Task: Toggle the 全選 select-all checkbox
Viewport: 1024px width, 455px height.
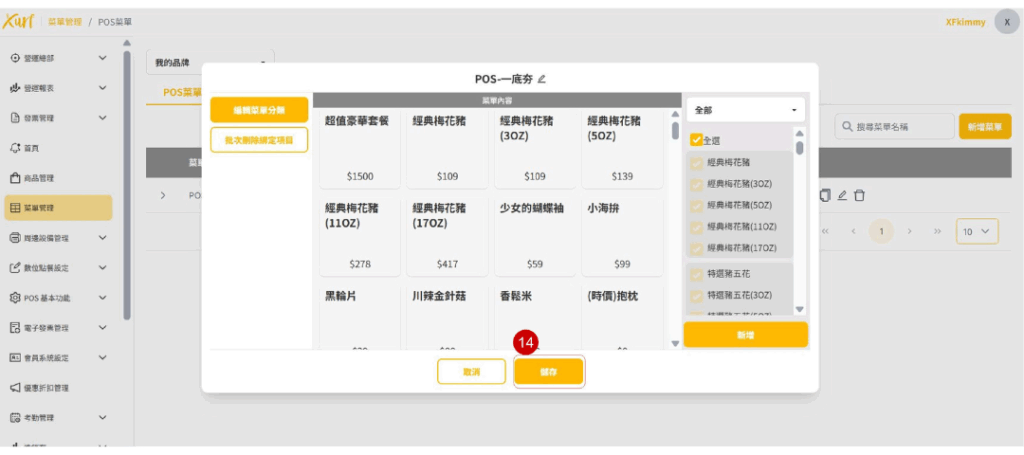Action: coord(697,140)
